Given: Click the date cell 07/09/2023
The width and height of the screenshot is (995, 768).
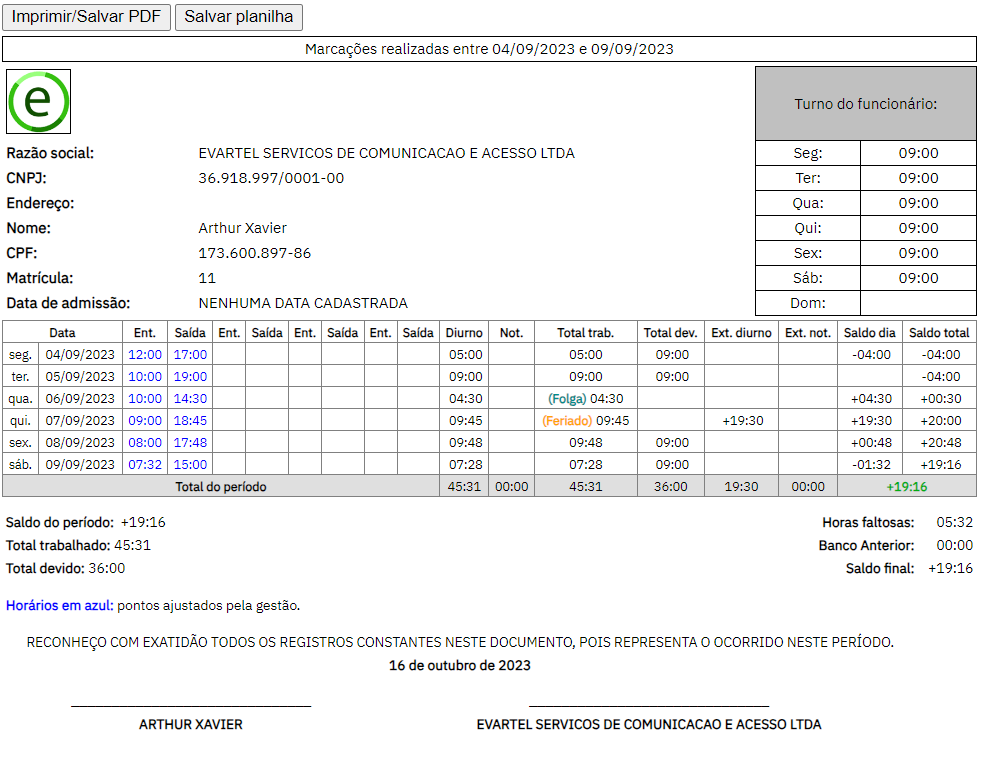Looking at the screenshot, I should click(x=80, y=421).
